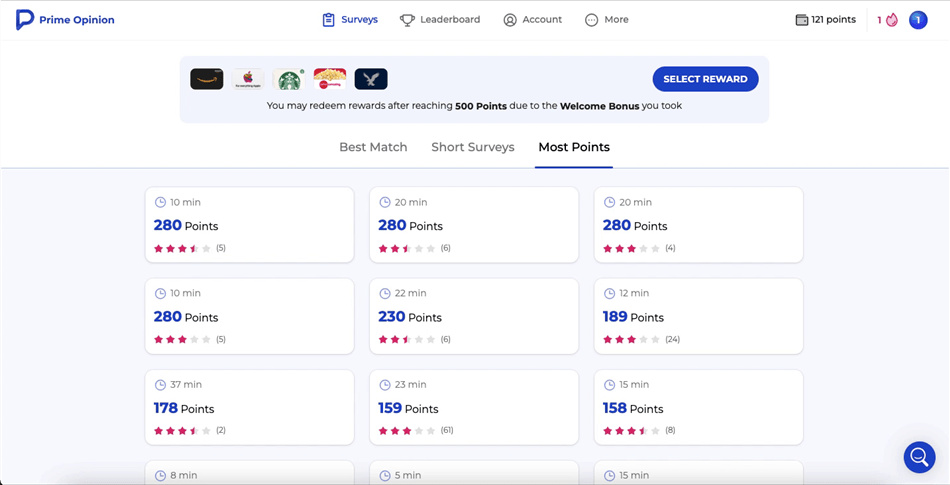This screenshot has width=950, height=485.
Task: Start the 230 Points 22 min survey
Action: (474, 316)
